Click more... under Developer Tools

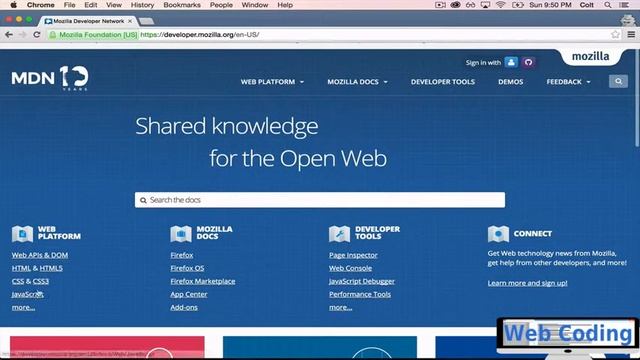pyautogui.click(x=340, y=307)
